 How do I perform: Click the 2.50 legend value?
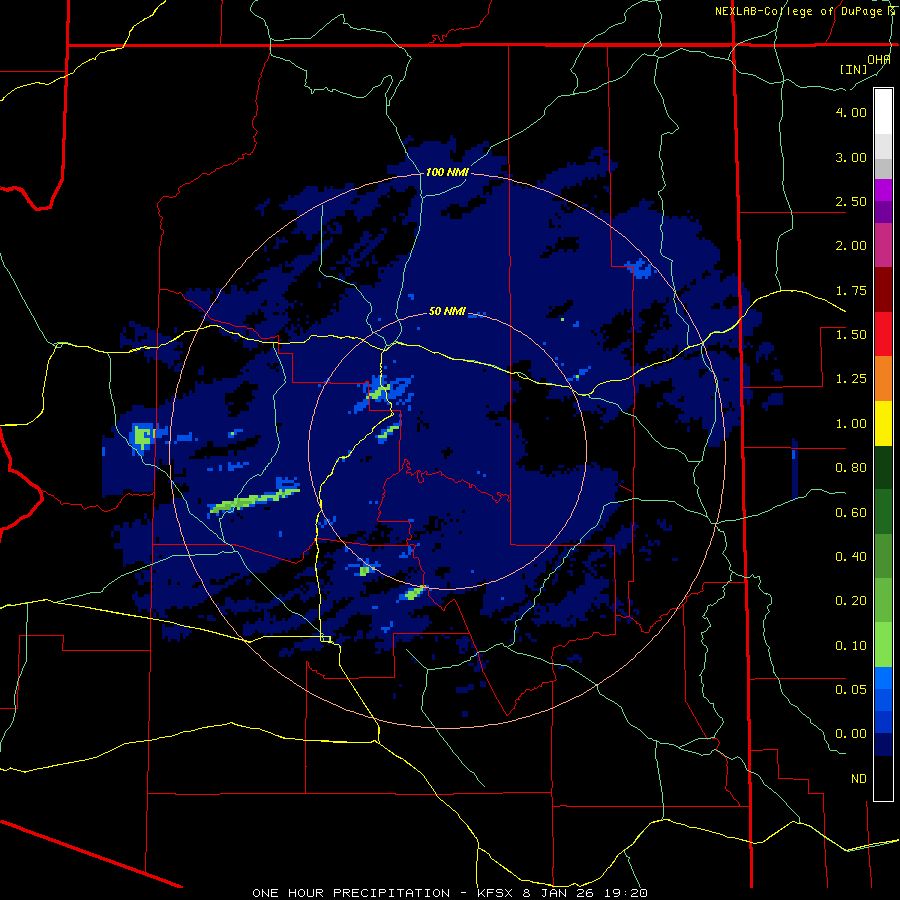coord(851,201)
